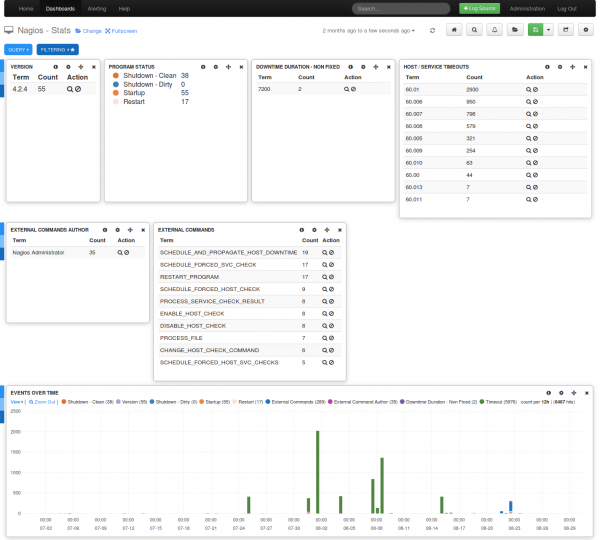This screenshot has height=540, width=600.
Task: Expand the Query dropdown
Action: click(x=19, y=48)
